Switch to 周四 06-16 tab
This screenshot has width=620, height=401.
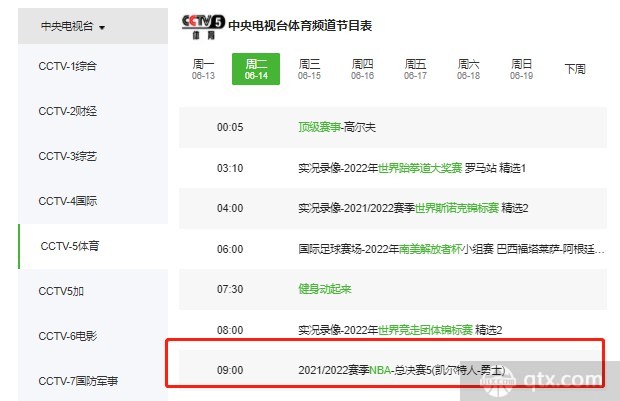(362, 69)
